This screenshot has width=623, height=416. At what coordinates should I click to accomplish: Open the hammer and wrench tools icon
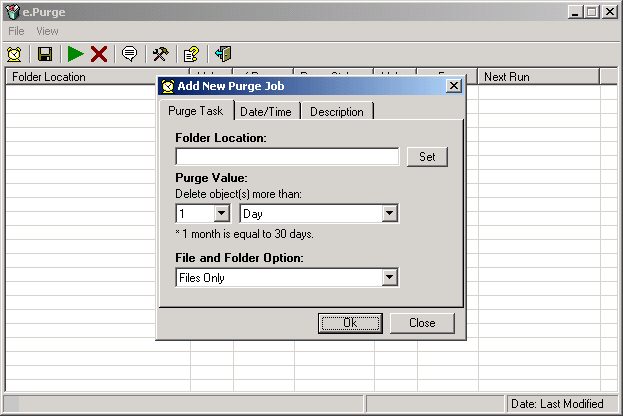point(161,54)
